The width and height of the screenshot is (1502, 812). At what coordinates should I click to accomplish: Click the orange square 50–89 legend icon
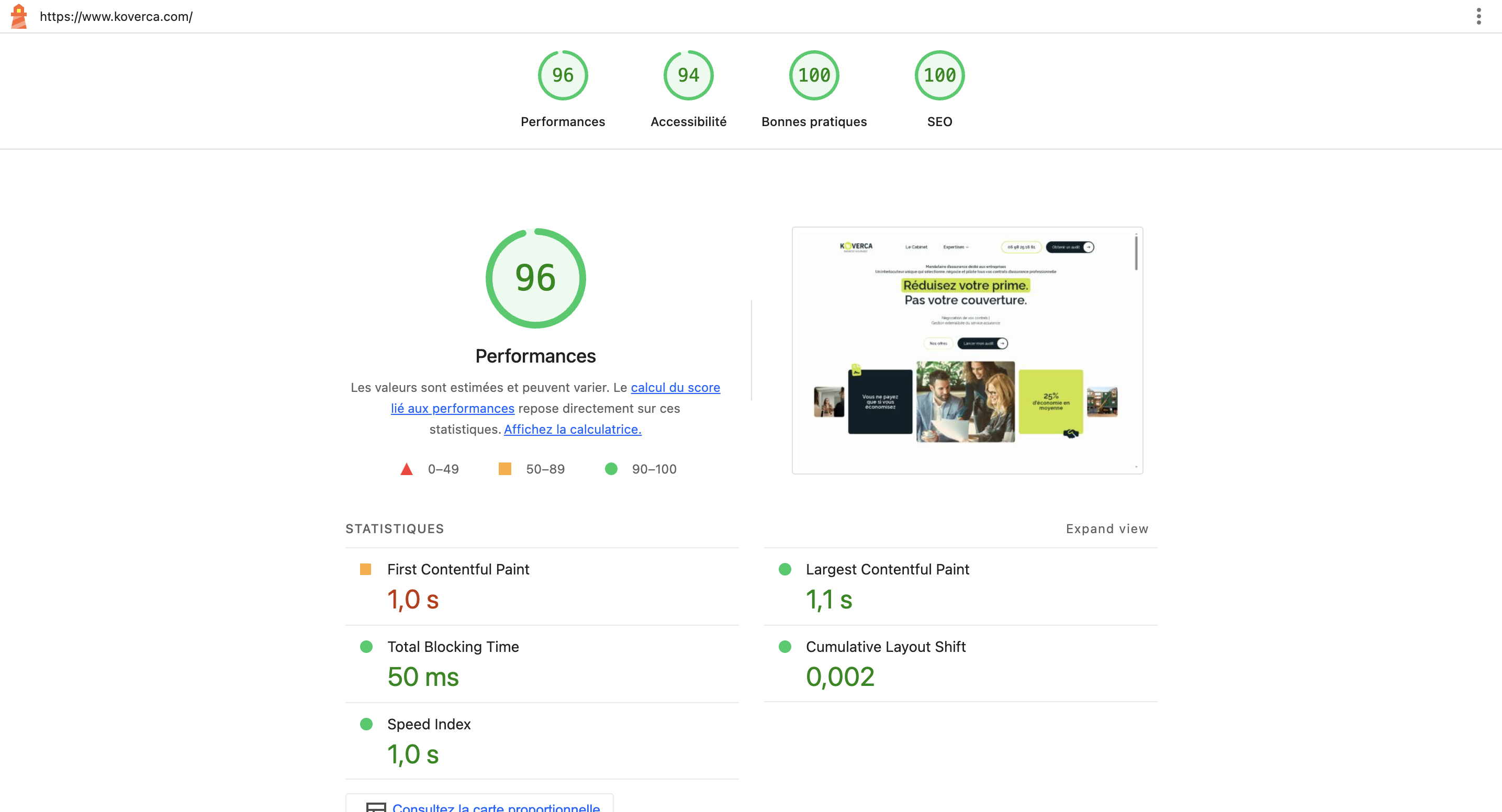(505, 469)
